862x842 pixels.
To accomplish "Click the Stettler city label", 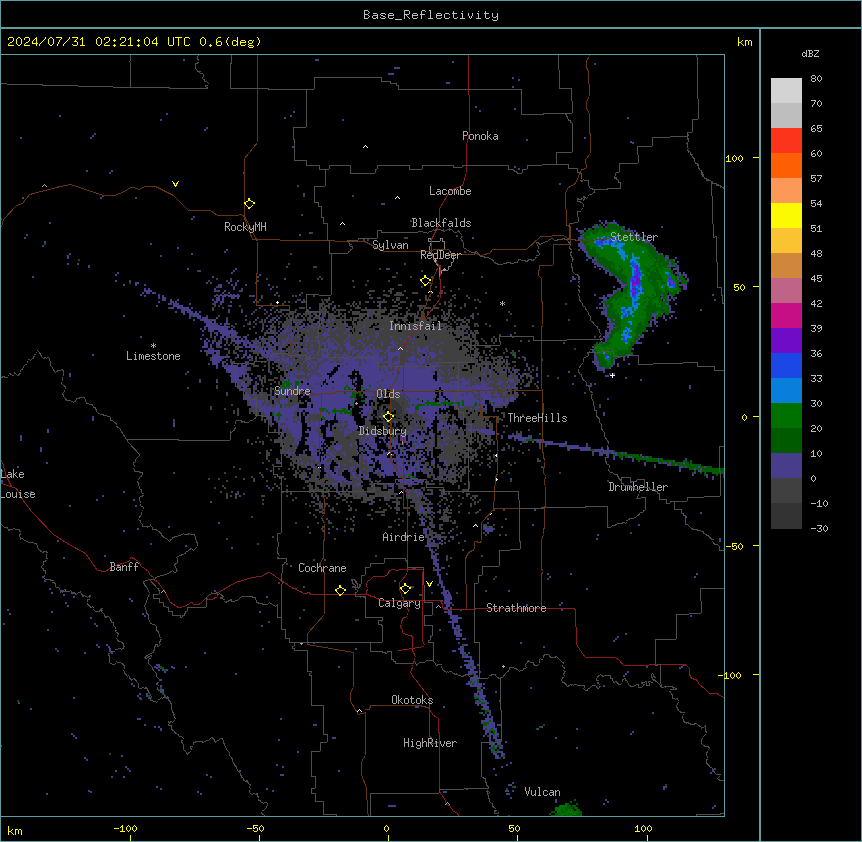I will click(x=634, y=237).
